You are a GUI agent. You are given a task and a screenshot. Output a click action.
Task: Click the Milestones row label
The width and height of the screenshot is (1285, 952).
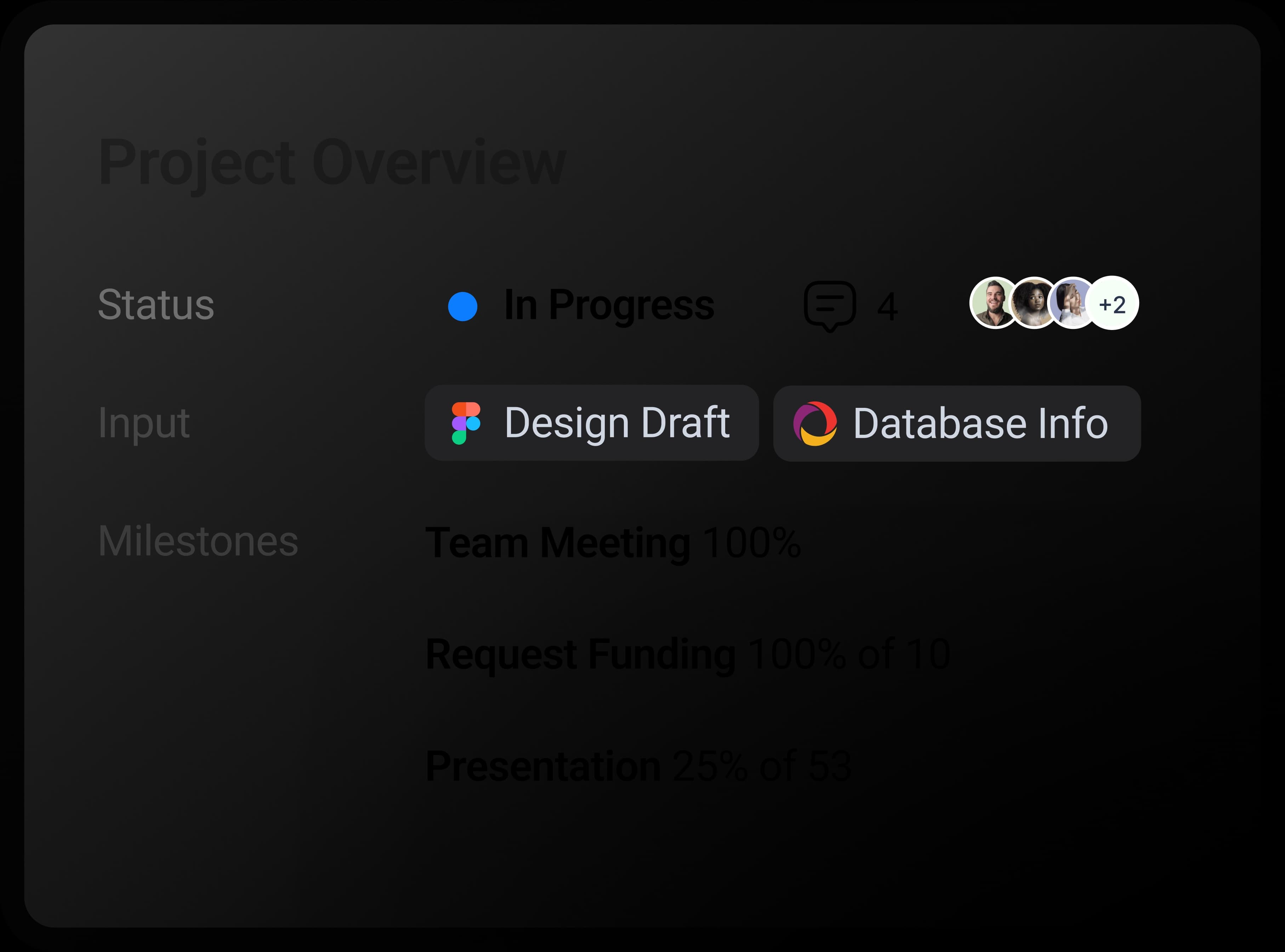point(198,541)
